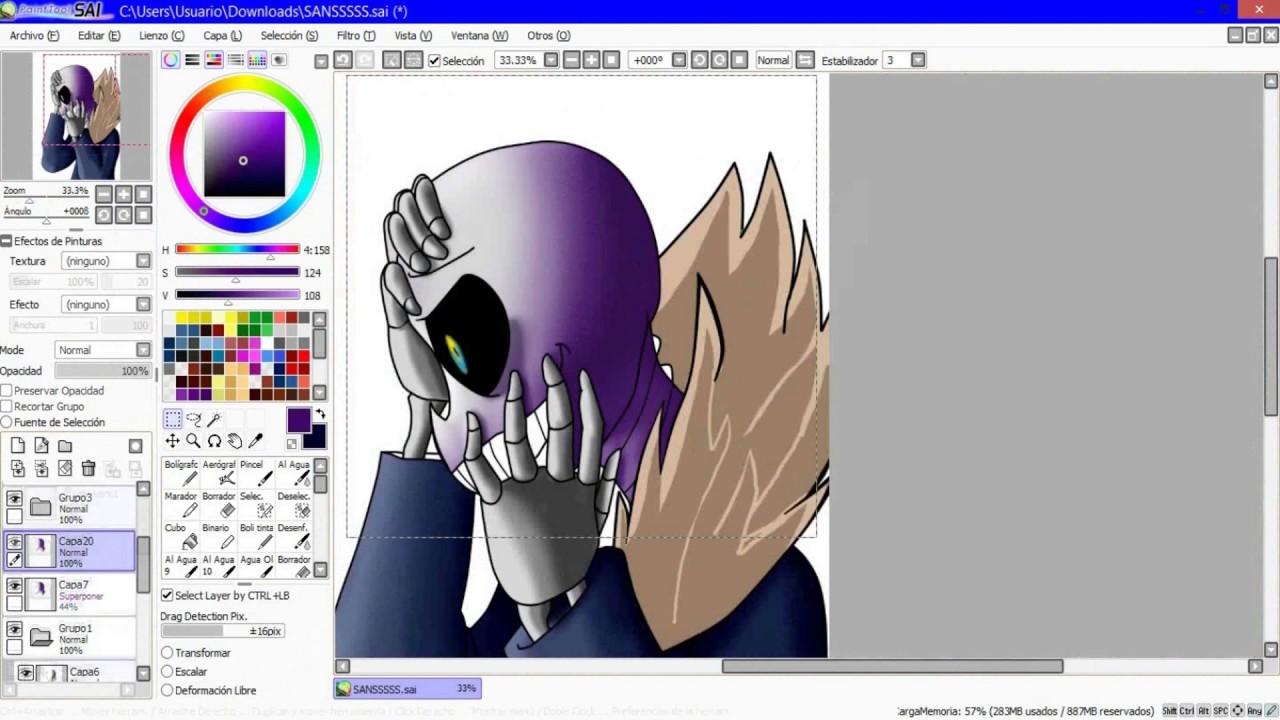This screenshot has width=1280, height=720.
Task: Enable Recortar Grupo checkbox
Action: coord(7,407)
